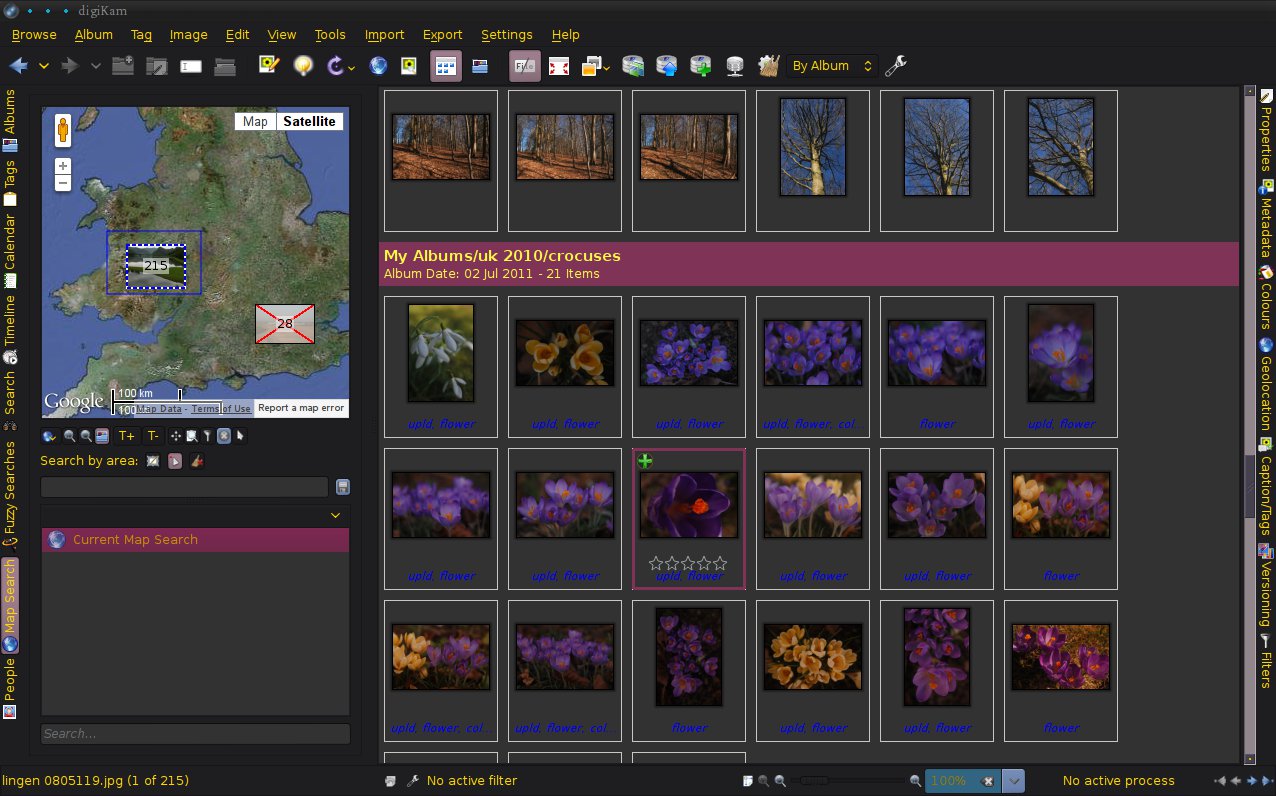Image resolution: width=1276 pixels, height=796 pixels.
Task: Open the Versioning right sidebar tab
Action: tap(1266, 586)
